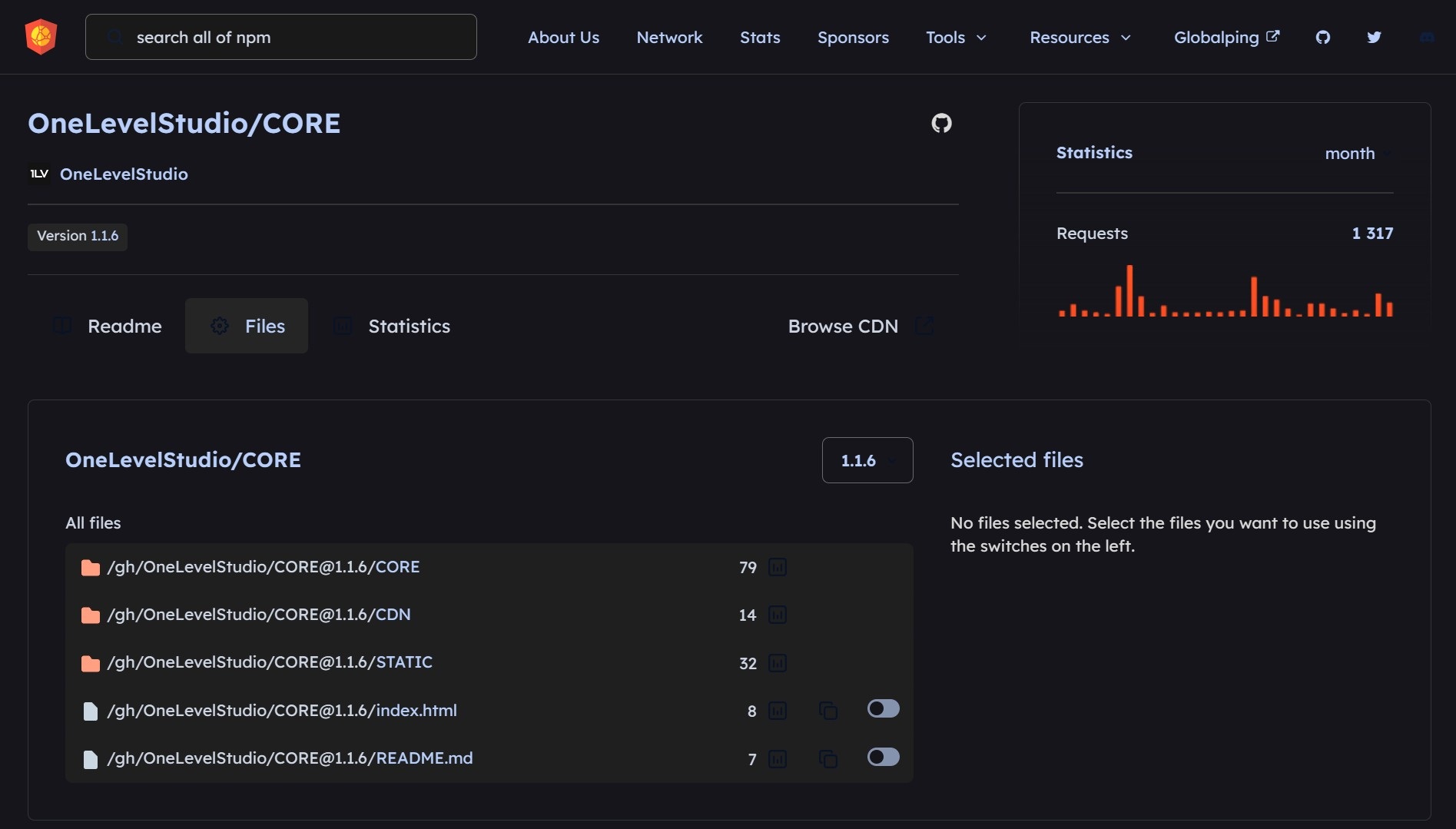1456x829 pixels.
Task: Show statistics icon for the CDN folder
Action: coord(778,615)
